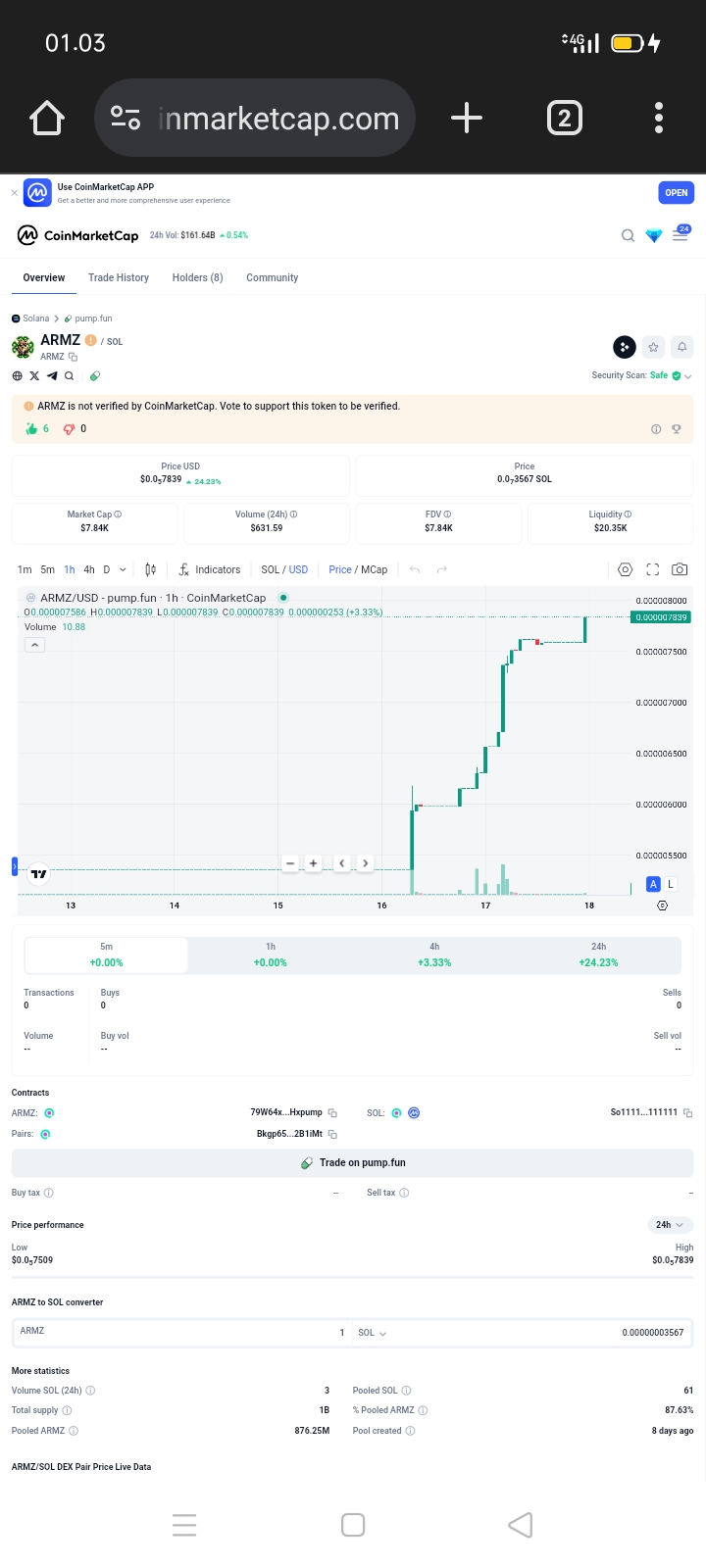
Task: Vote thumbs down on ARMZ
Action: [x=69, y=428]
